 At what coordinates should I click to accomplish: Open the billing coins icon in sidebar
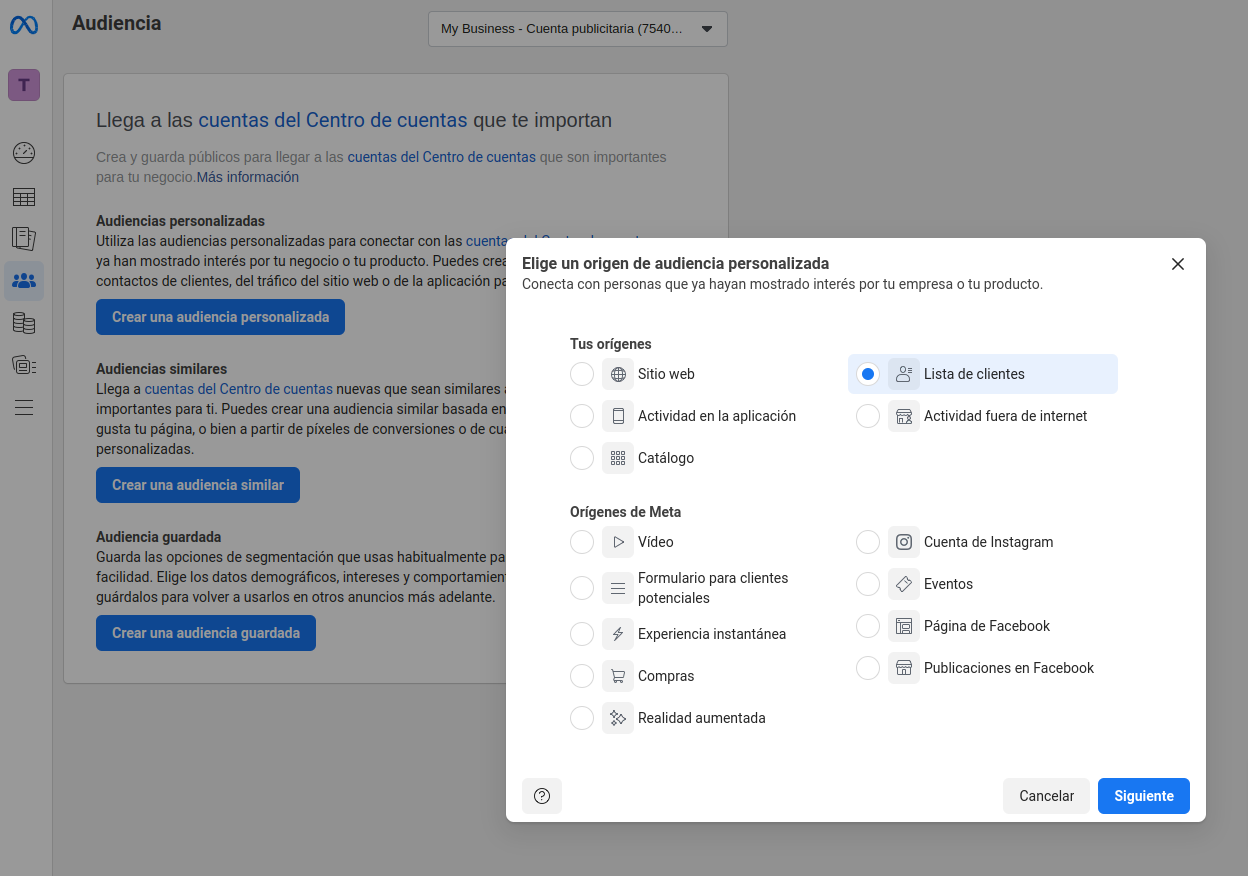tap(24, 323)
